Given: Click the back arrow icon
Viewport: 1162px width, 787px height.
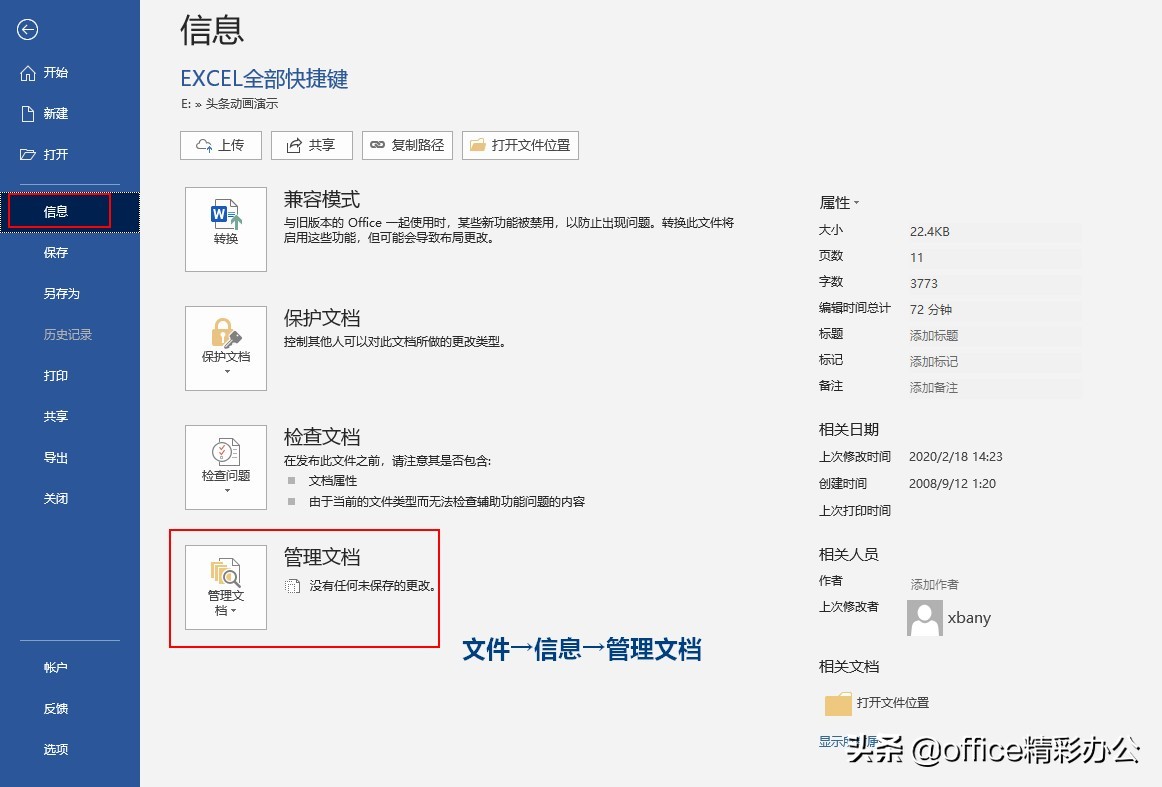Looking at the screenshot, I should tap(27, 30).
